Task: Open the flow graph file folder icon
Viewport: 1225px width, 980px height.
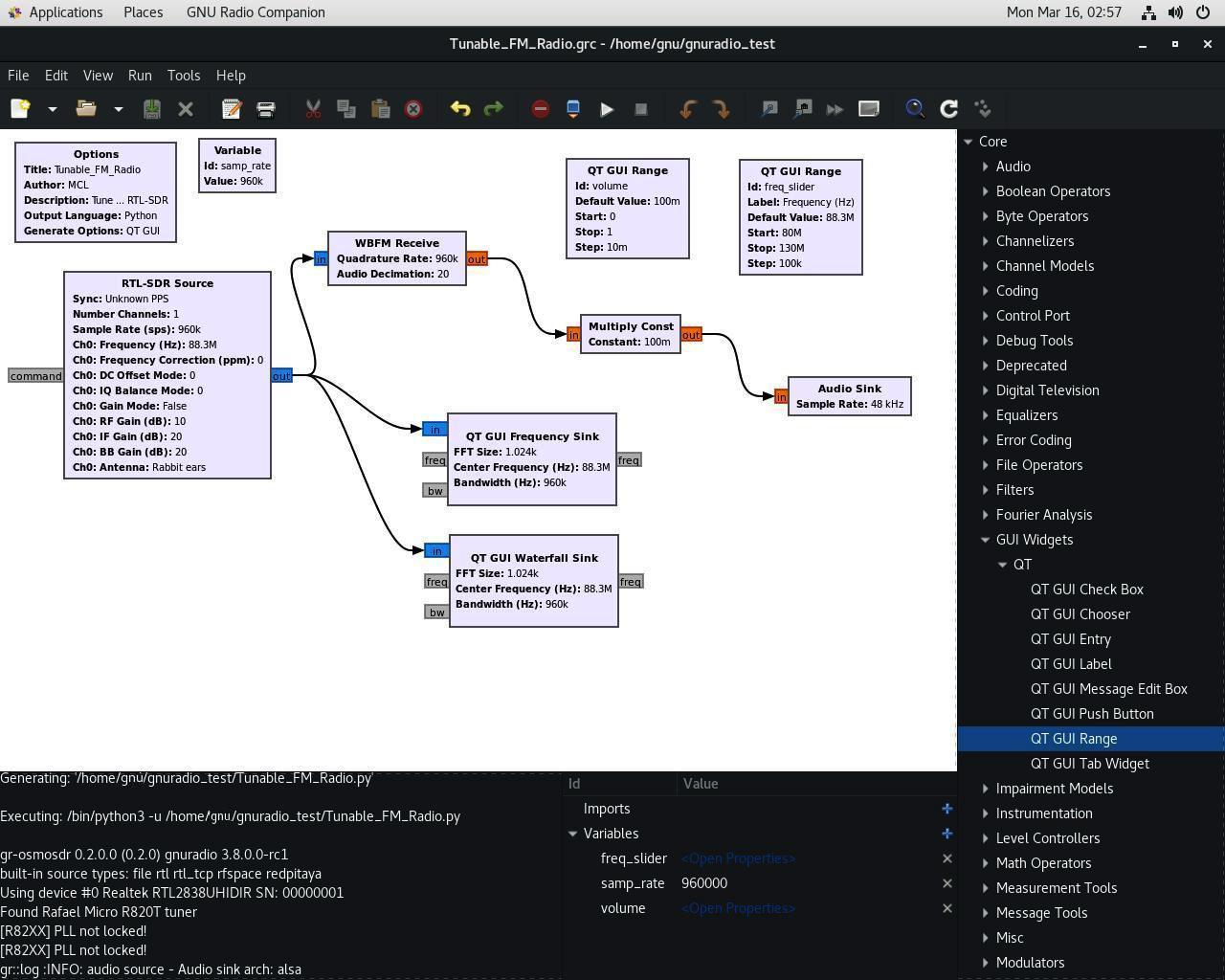Action: tap(86, 109)
